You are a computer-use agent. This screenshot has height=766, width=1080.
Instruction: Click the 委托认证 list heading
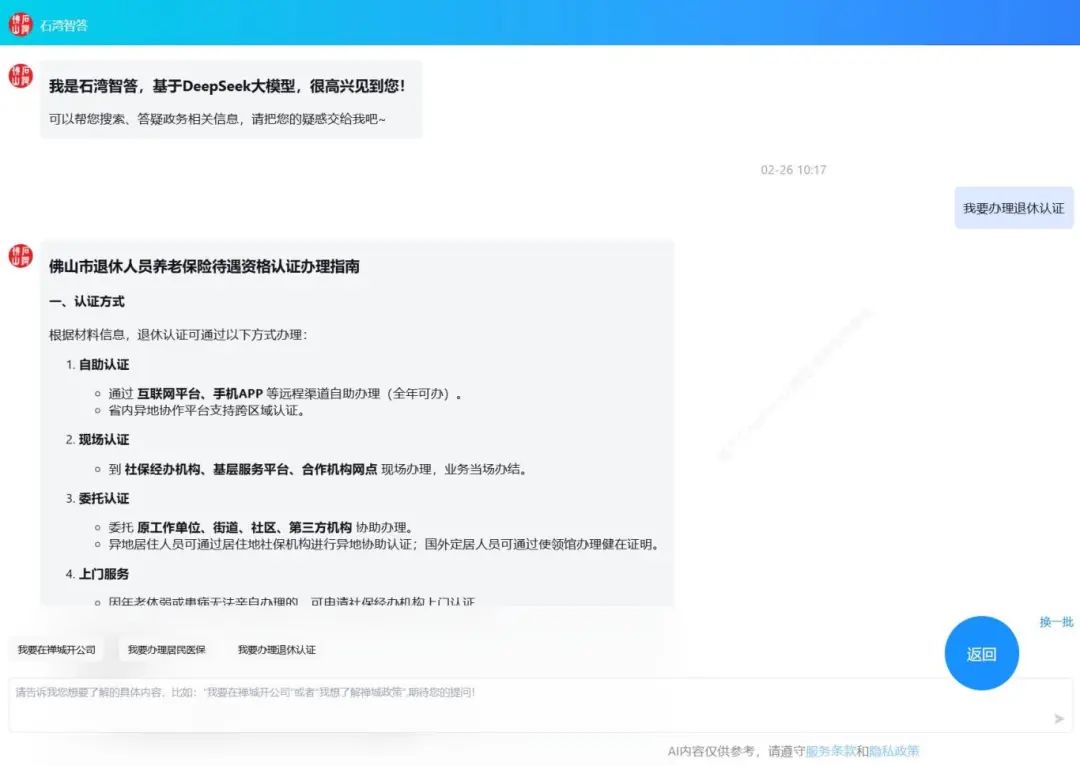[x=104, y=498]
